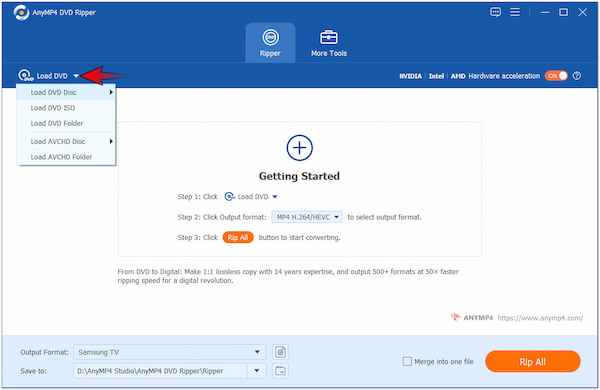
Task: Open the save folder icon beside the path
Action: pos(280,371)
